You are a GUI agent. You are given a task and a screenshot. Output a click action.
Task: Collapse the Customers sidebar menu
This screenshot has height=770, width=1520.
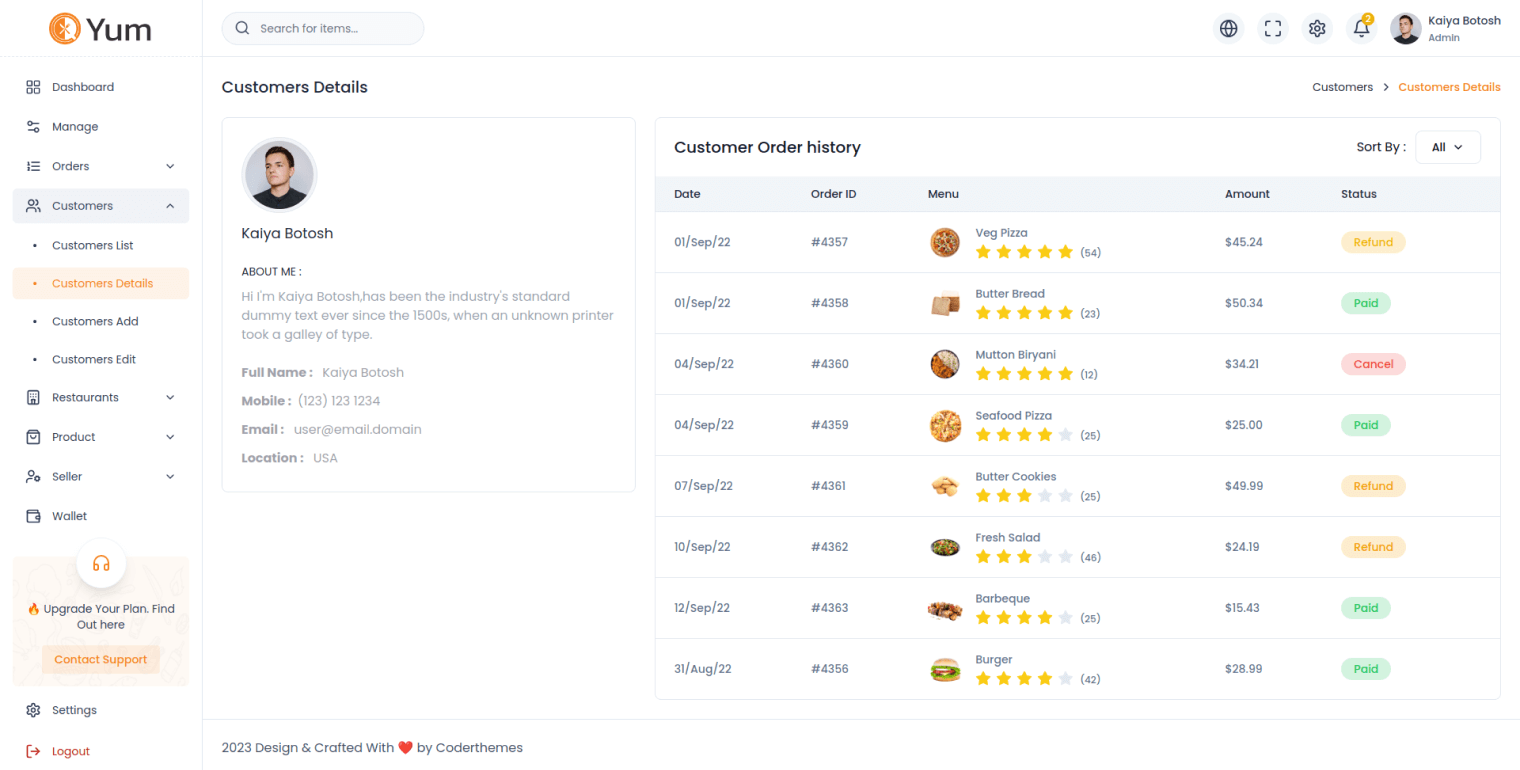pyautogui.click(x=100, y=206)
